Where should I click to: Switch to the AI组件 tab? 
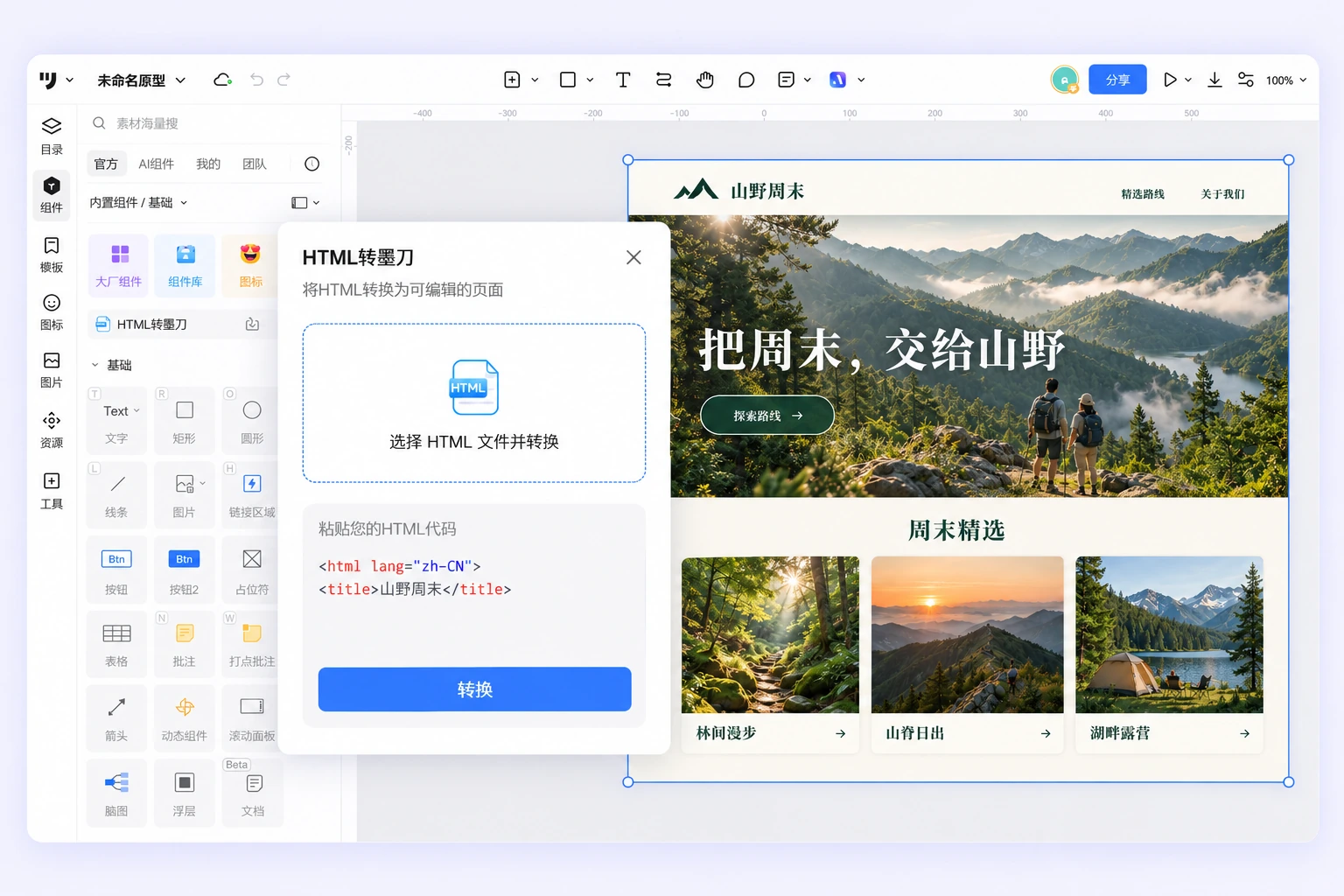coord(157,164)
